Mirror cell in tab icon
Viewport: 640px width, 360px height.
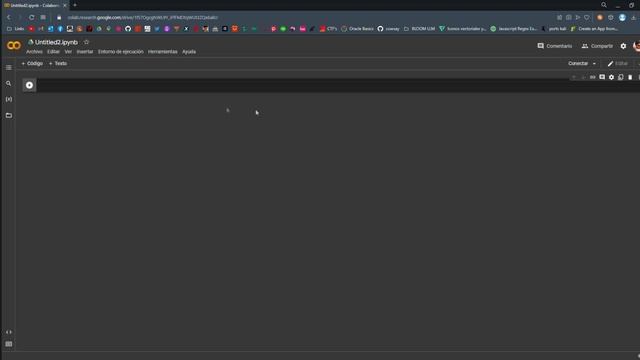coord(621,77)
